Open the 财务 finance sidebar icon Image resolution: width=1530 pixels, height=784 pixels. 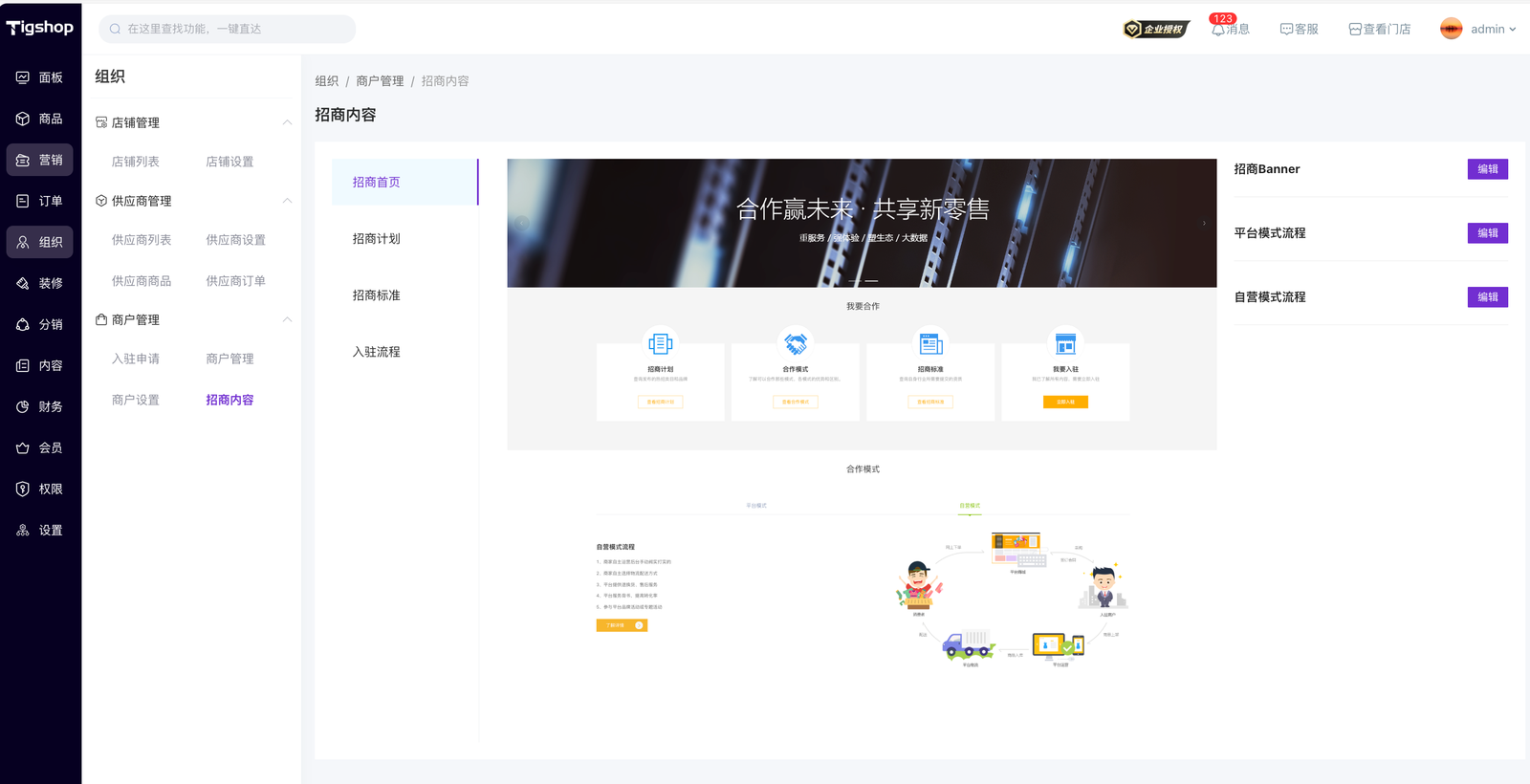(x=23, y=406)
